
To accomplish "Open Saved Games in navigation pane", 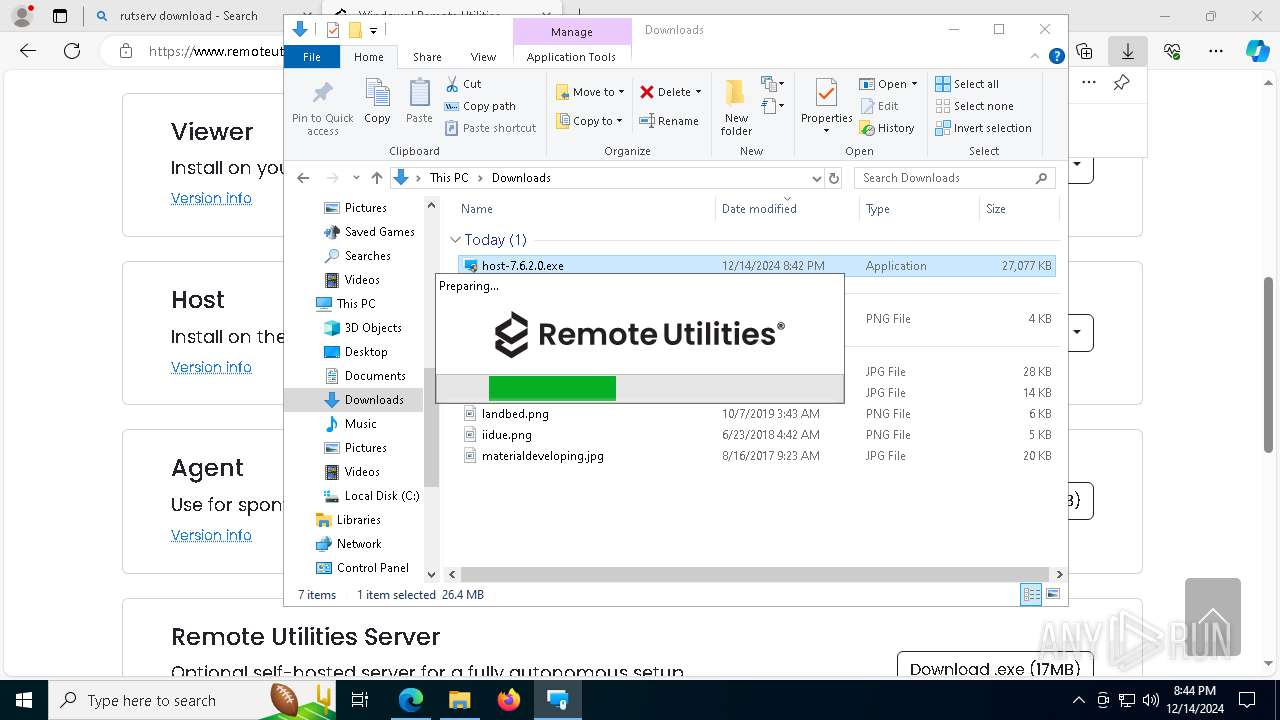I will coord(379,232).
